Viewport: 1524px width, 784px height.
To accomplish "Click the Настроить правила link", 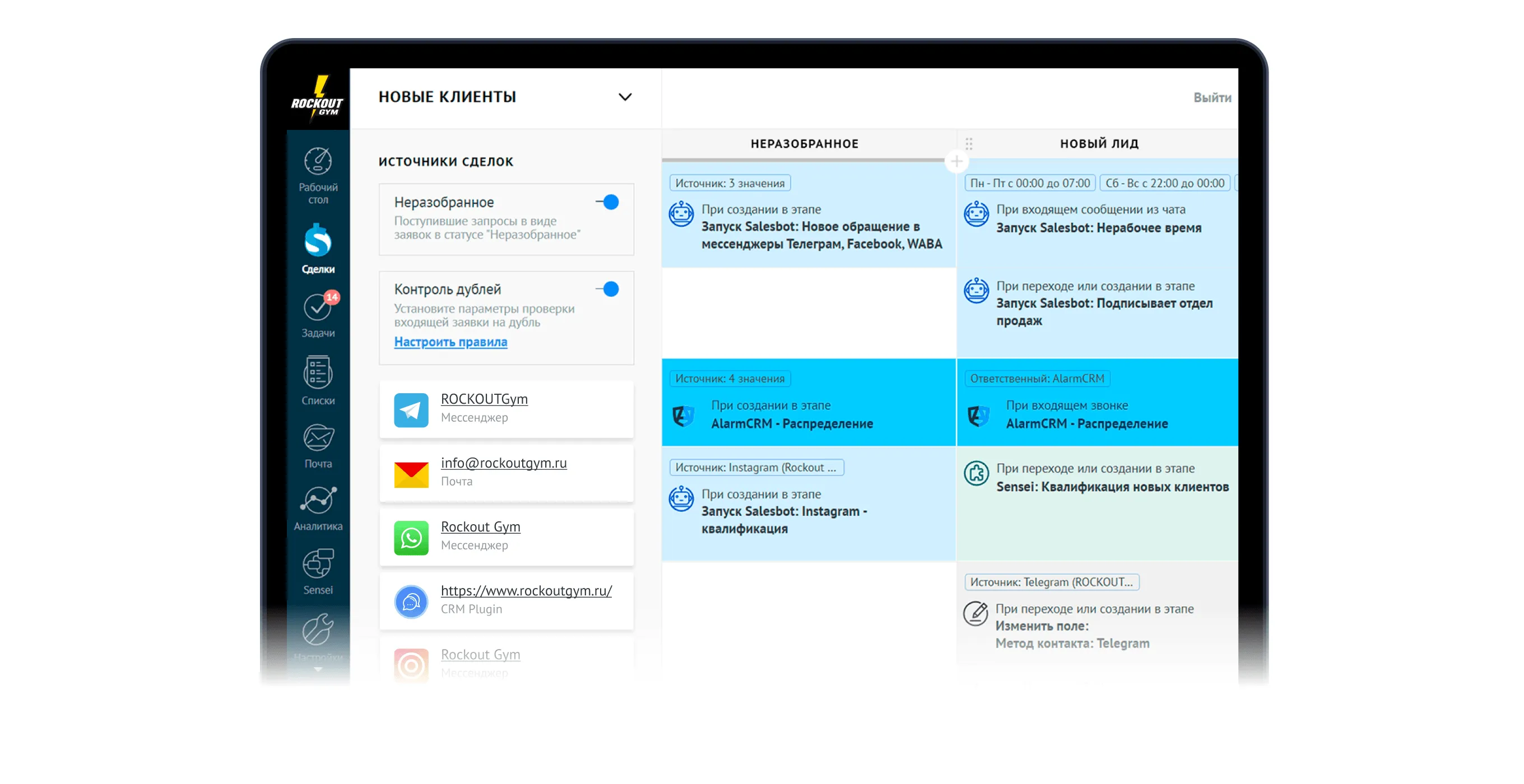I will pos(450,342).
